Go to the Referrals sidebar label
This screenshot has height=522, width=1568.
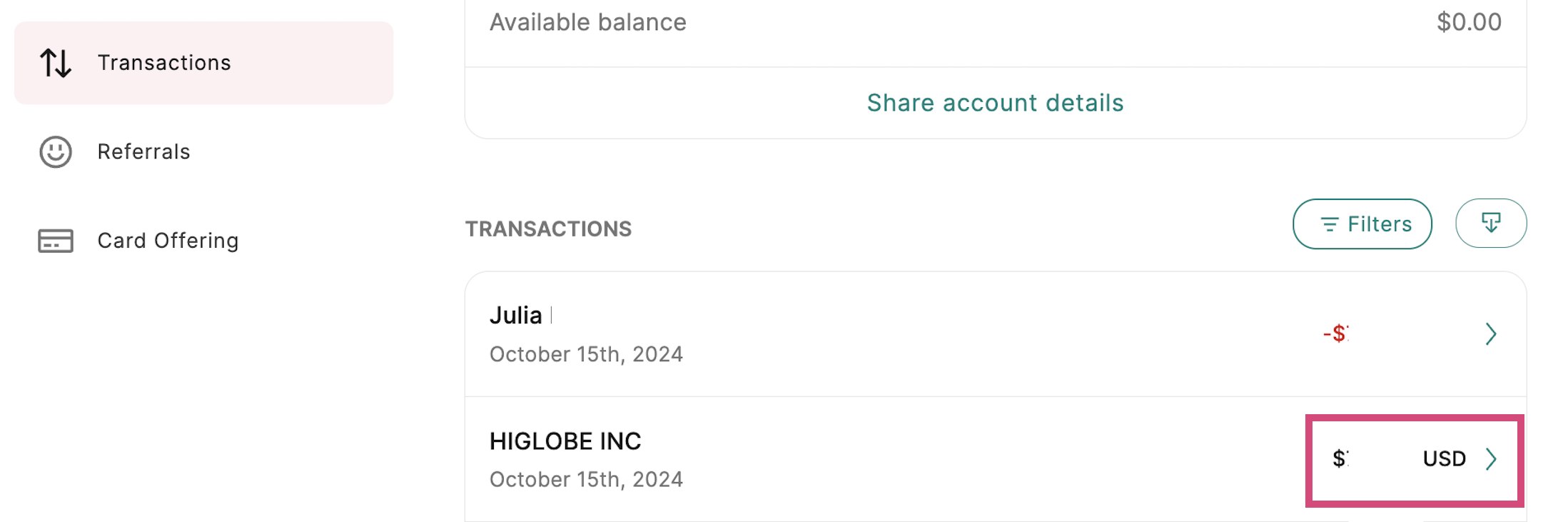pos(143,152)
